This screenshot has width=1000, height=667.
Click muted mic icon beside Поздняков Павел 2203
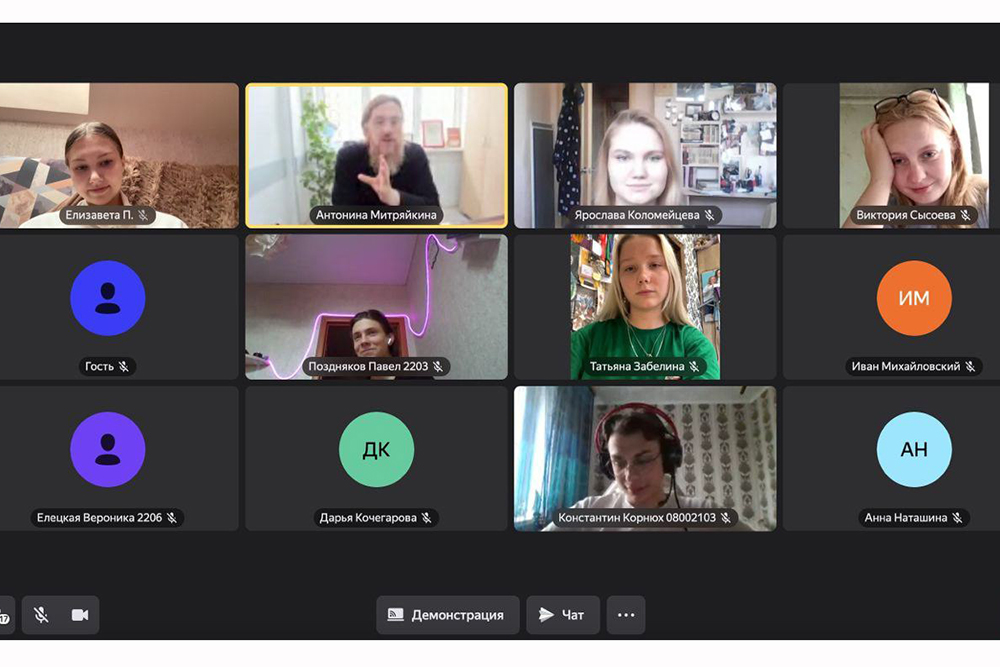(438, 366)
